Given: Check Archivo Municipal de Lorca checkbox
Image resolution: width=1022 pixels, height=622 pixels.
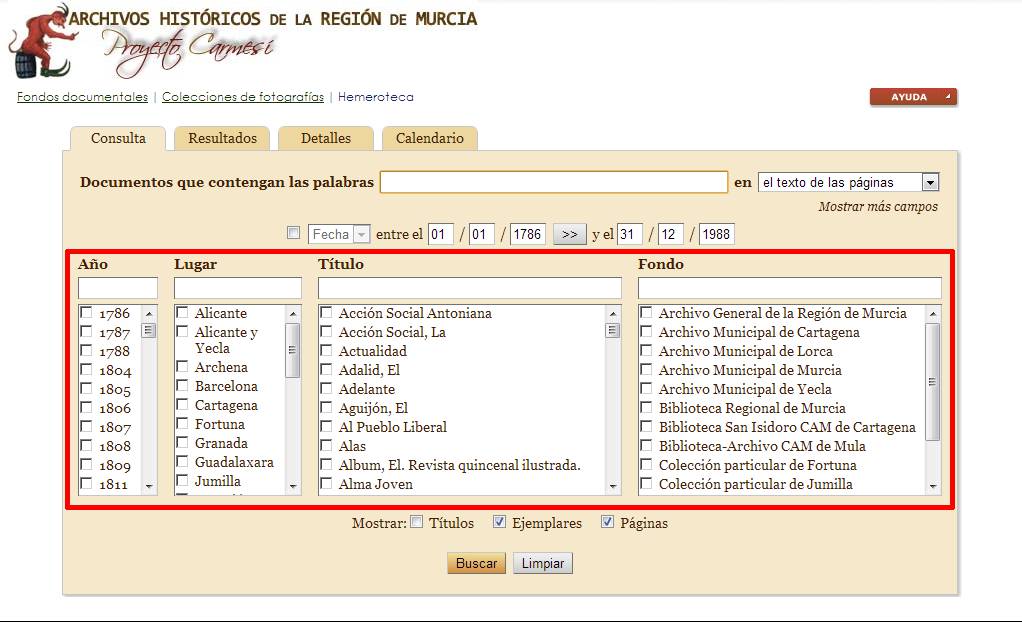Looking at the screenshot, I should pos(646,350).
